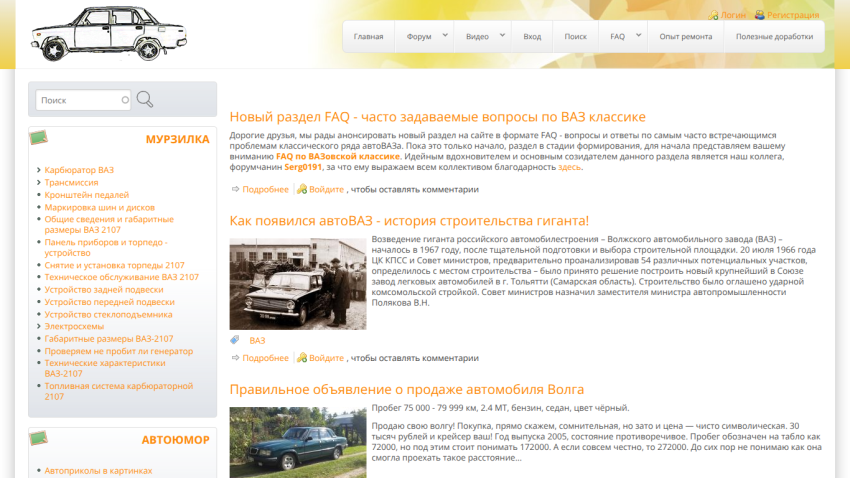This screenshot has height=478, width=850.
Task: Open Габаритные размеры ВАЗ-2107 link
Action: point(109,339)
